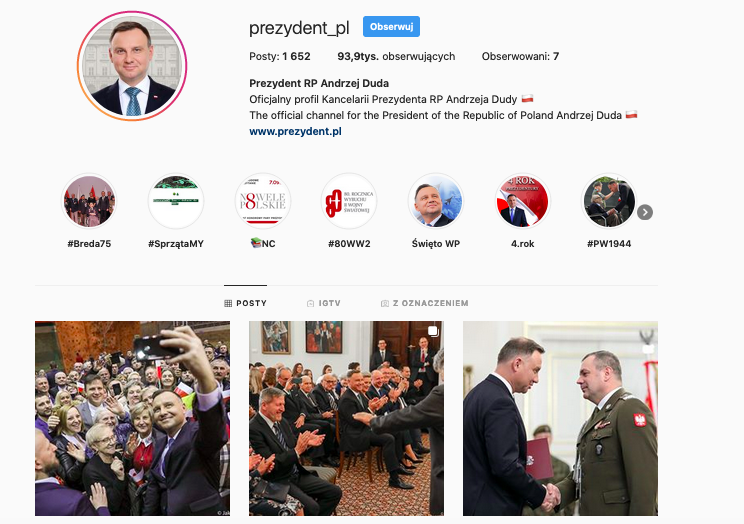This screenshot has height=524, width=744.
Task: Open the NC books story highlight
Action: point(263,201)
